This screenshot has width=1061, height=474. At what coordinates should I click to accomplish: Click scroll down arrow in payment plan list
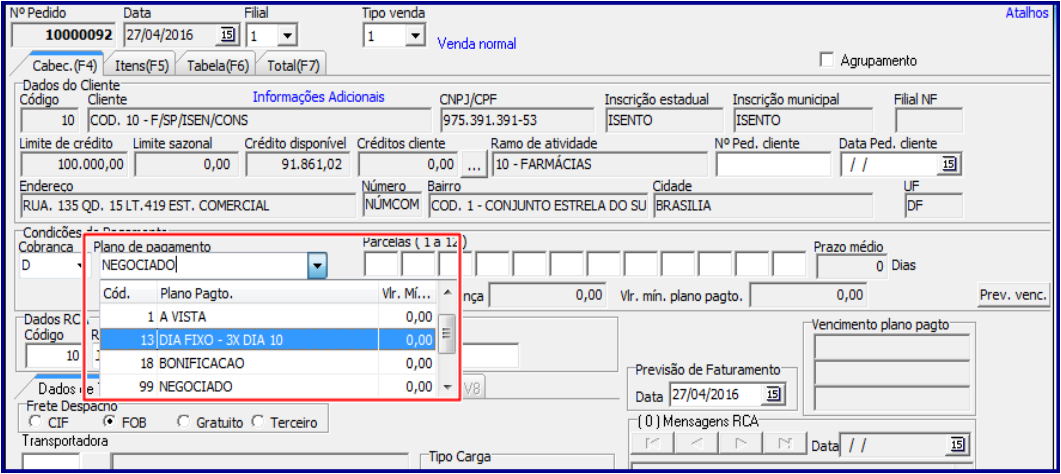click(447, 387)
